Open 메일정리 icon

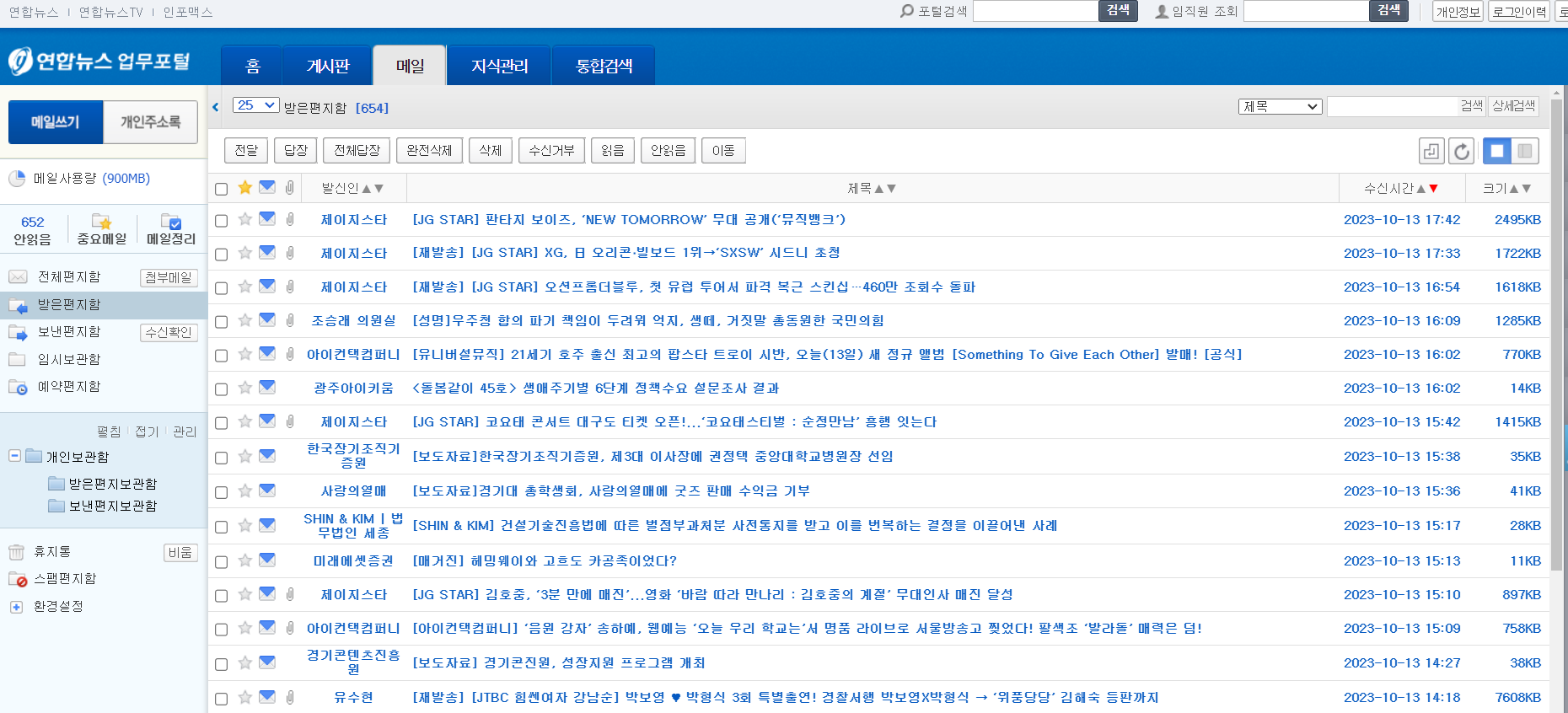(x=171, y=222)
